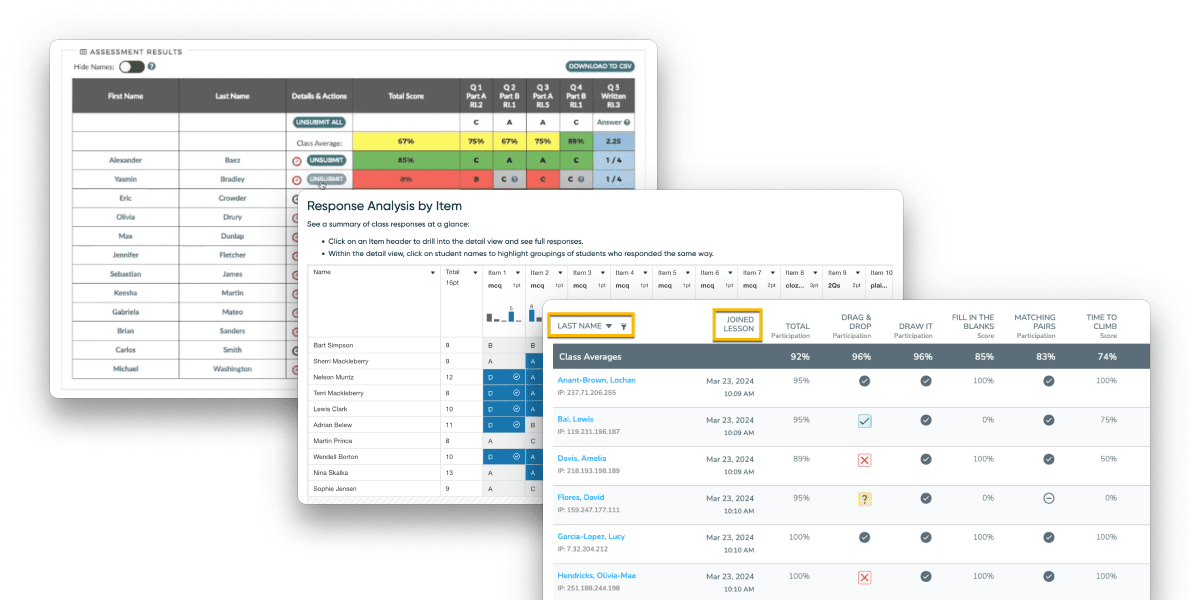Click David Flores's yellow question mark box

[864, 498]
